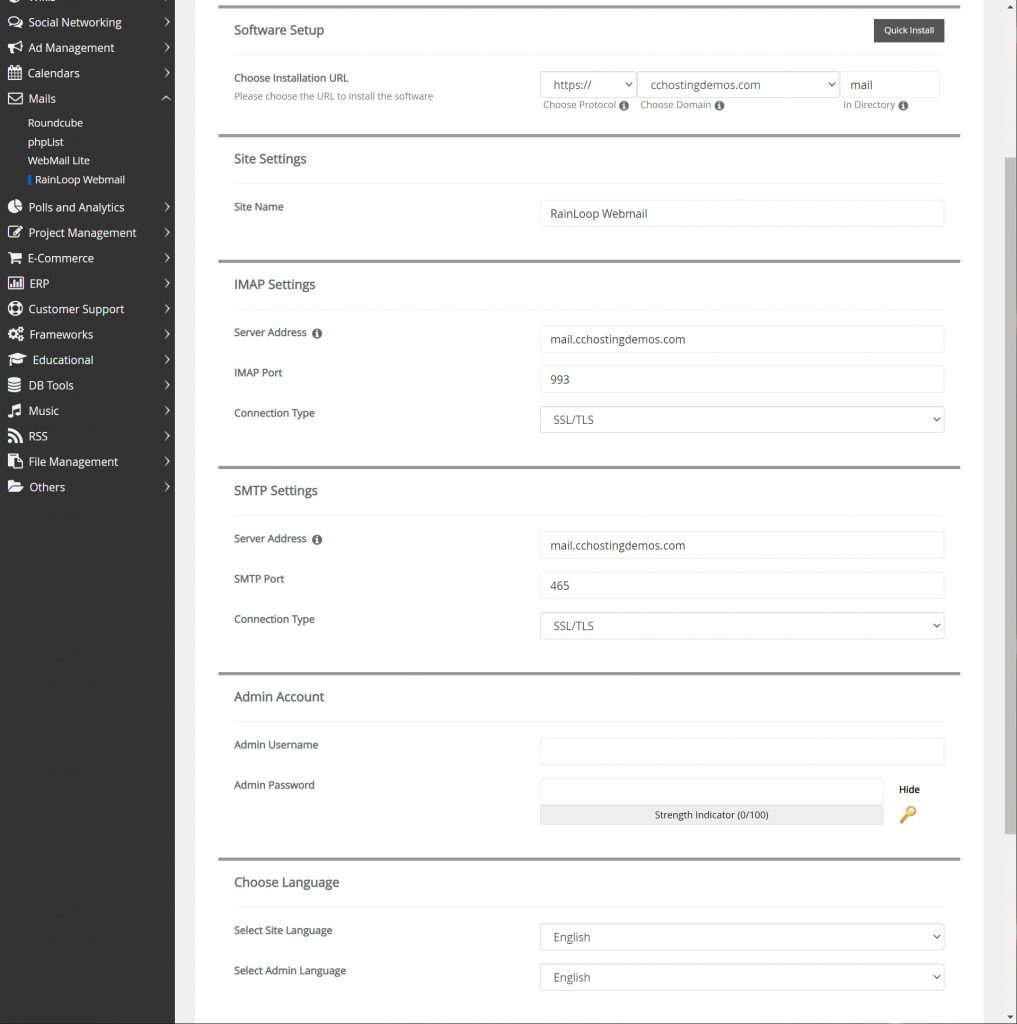This screenshot has height=1024, width=1017.
Task: Open the cchostingdemos.com domain dropdown
Action: 738,85
